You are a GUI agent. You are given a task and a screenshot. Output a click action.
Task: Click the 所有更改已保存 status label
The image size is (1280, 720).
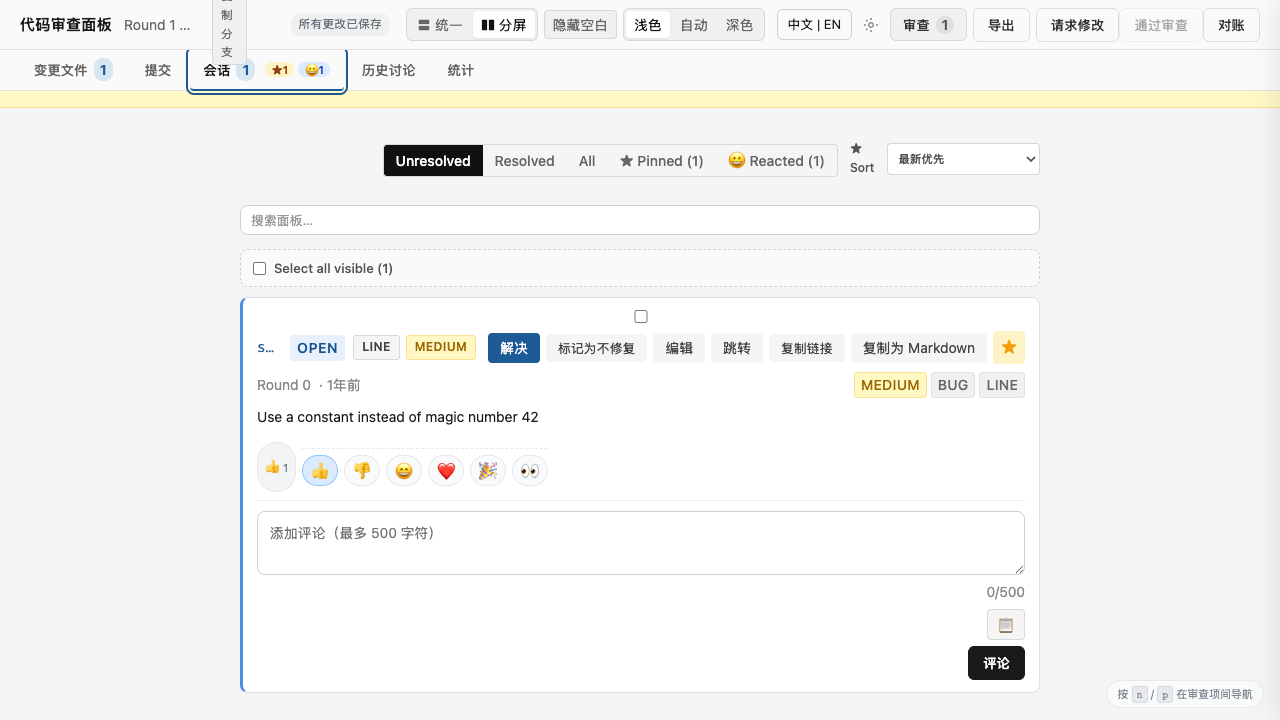340,24
